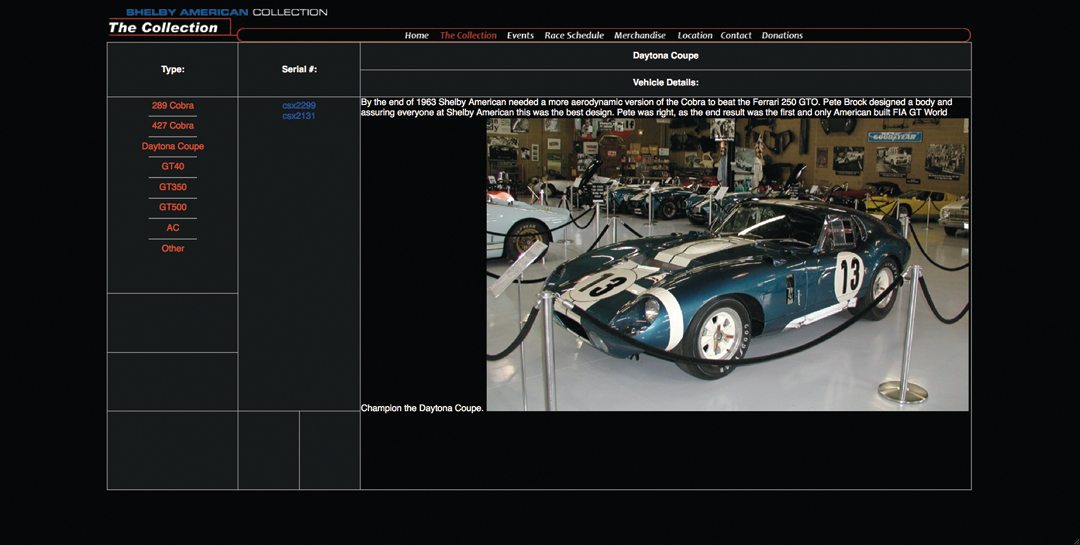Visit the Merchandise page
This screenshot has width=1080, height=545.
pyautogui.click(x=640, y=35)
